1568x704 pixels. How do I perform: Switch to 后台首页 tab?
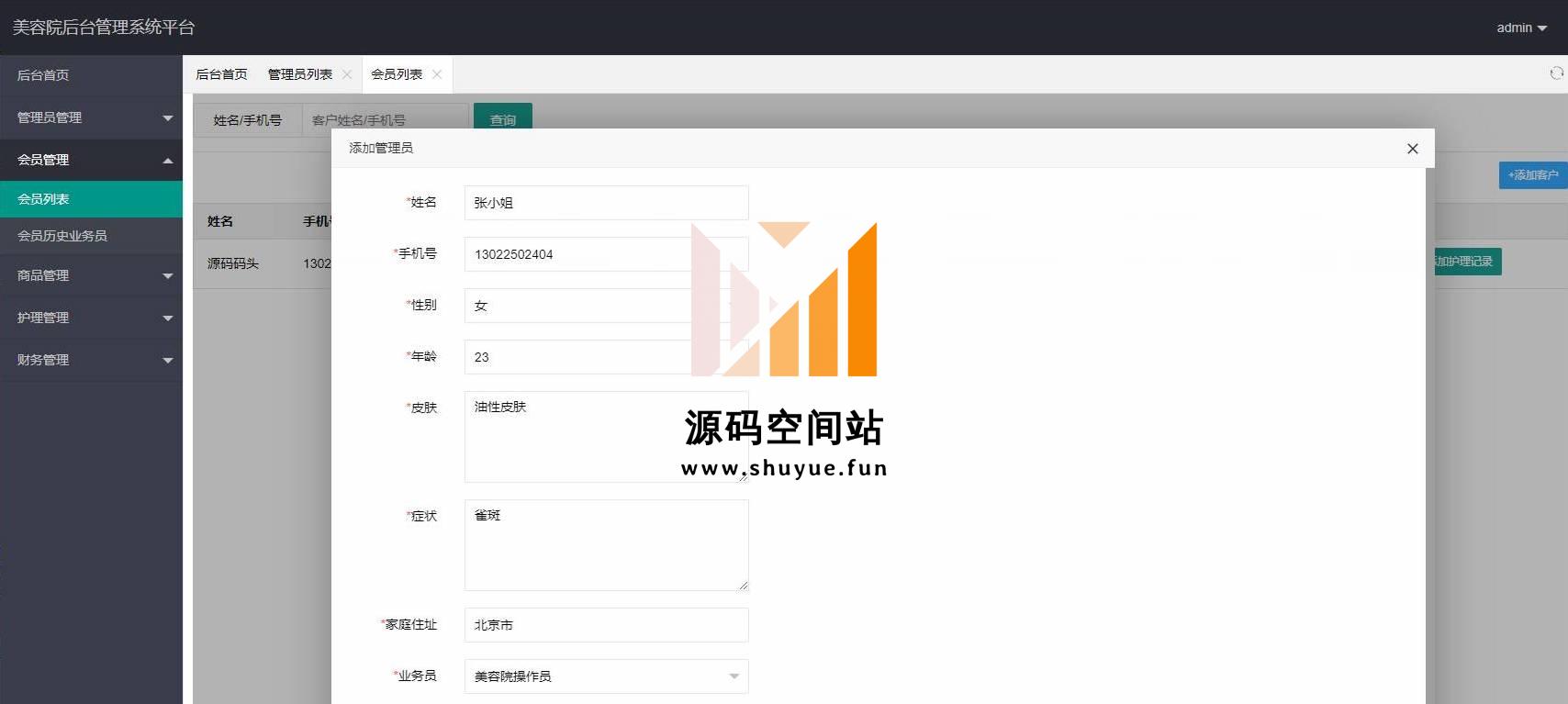click(x=221, y=74)
